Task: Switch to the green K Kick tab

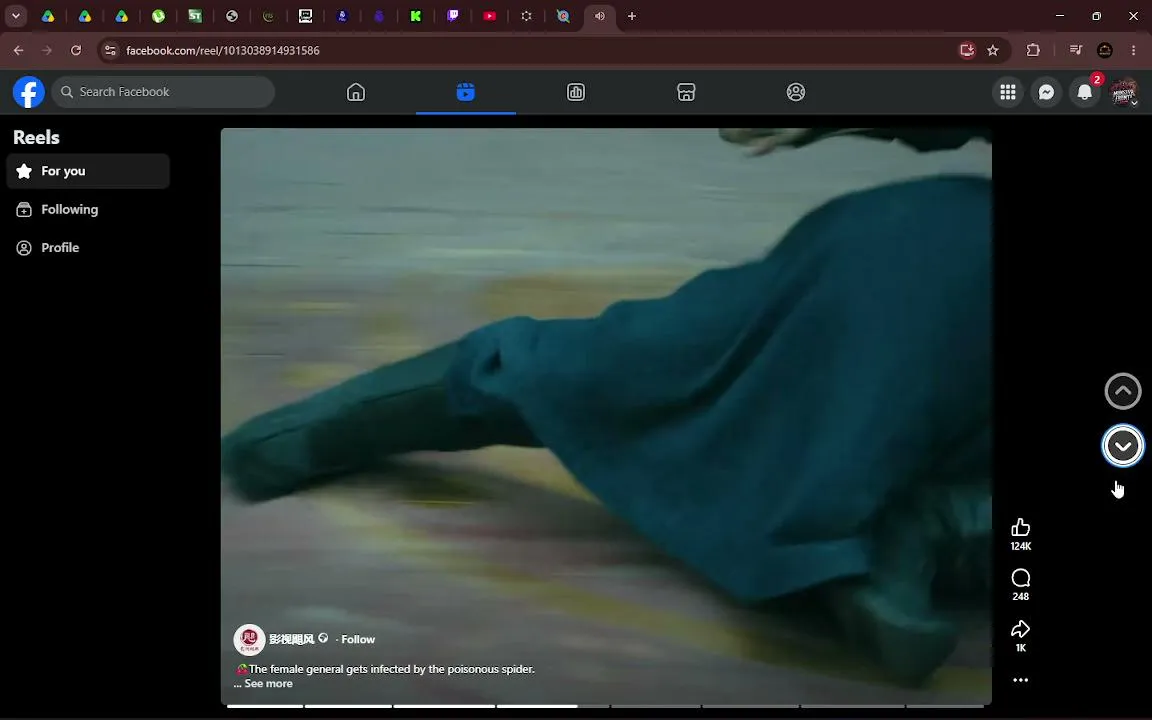Action: coord(416,16)
